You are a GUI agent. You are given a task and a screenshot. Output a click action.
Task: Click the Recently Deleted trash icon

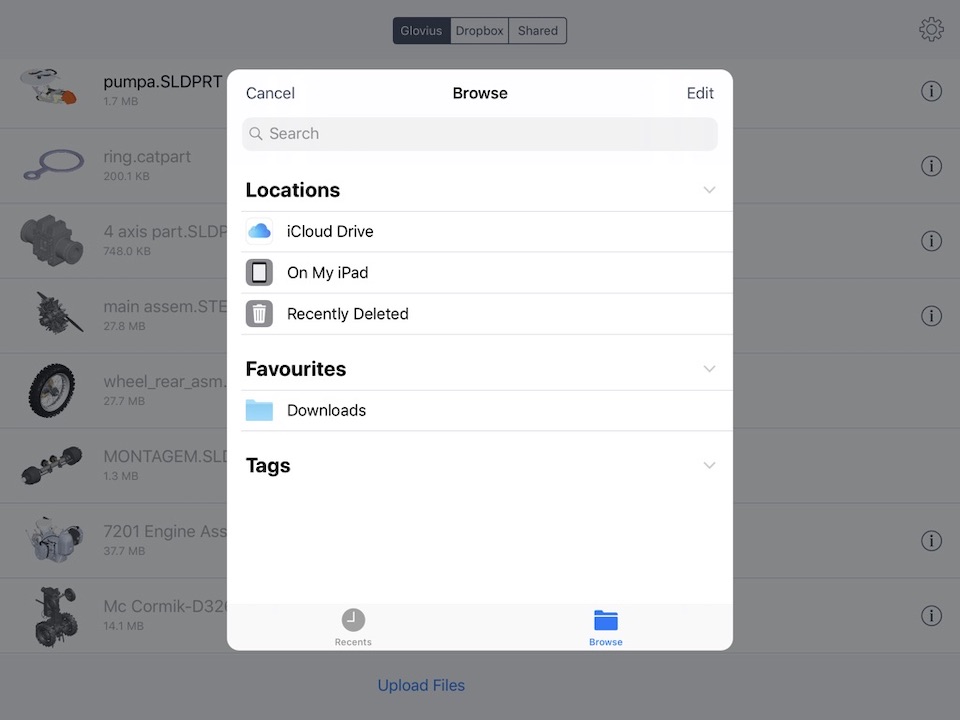click(259, 313)
